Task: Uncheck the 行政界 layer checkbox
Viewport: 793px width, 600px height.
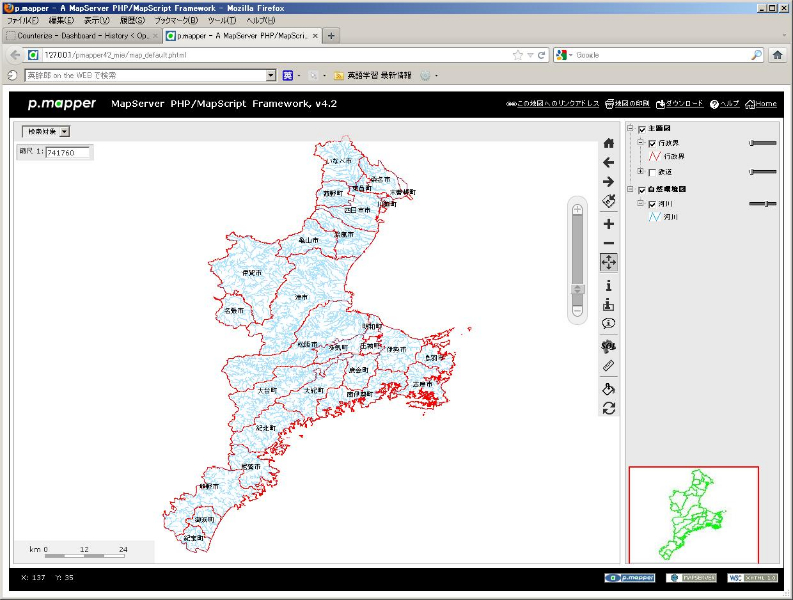Action: [652, 143]
